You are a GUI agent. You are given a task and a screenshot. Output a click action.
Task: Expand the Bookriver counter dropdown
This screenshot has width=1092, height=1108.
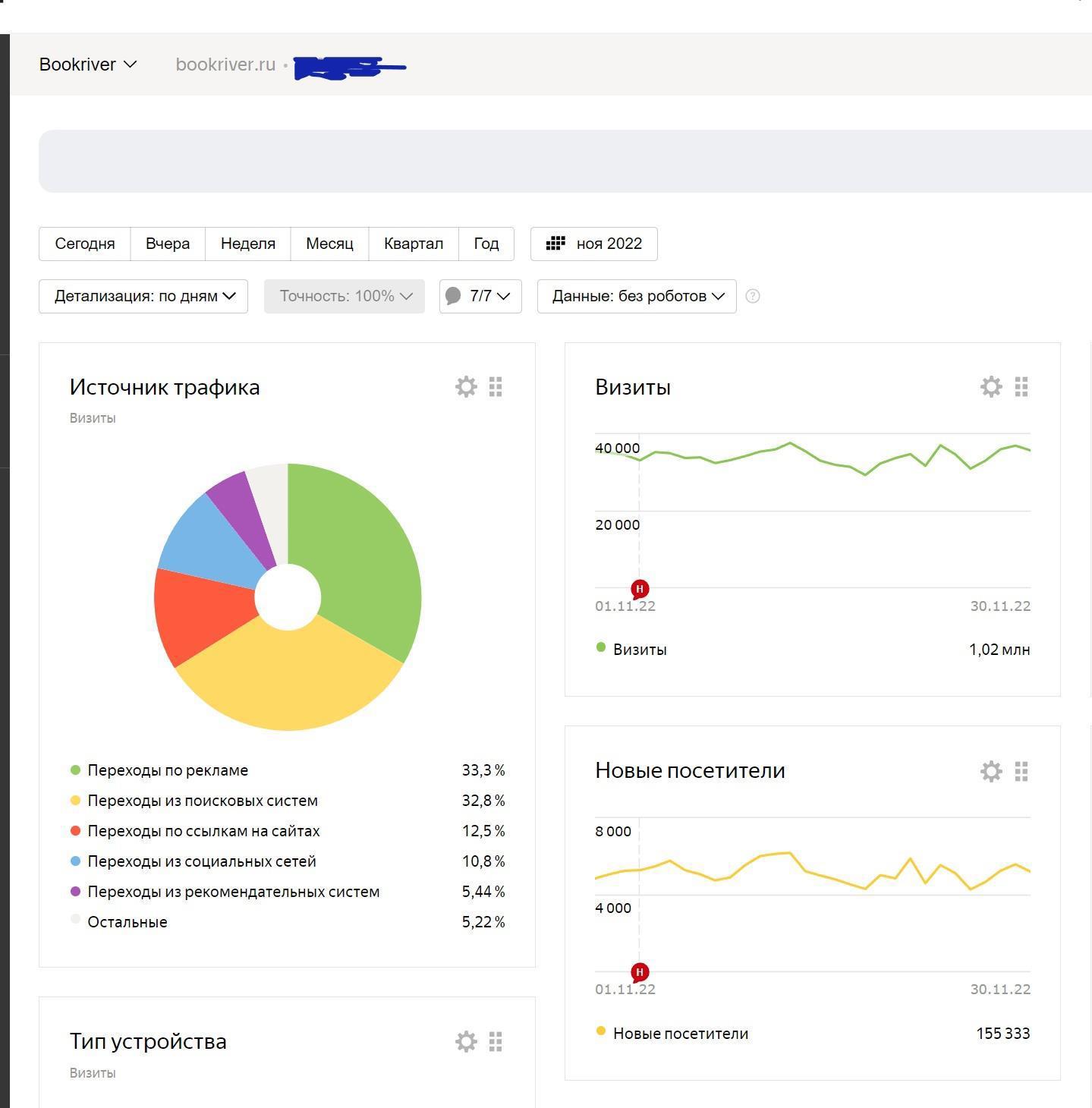click(x=88, y=65)
